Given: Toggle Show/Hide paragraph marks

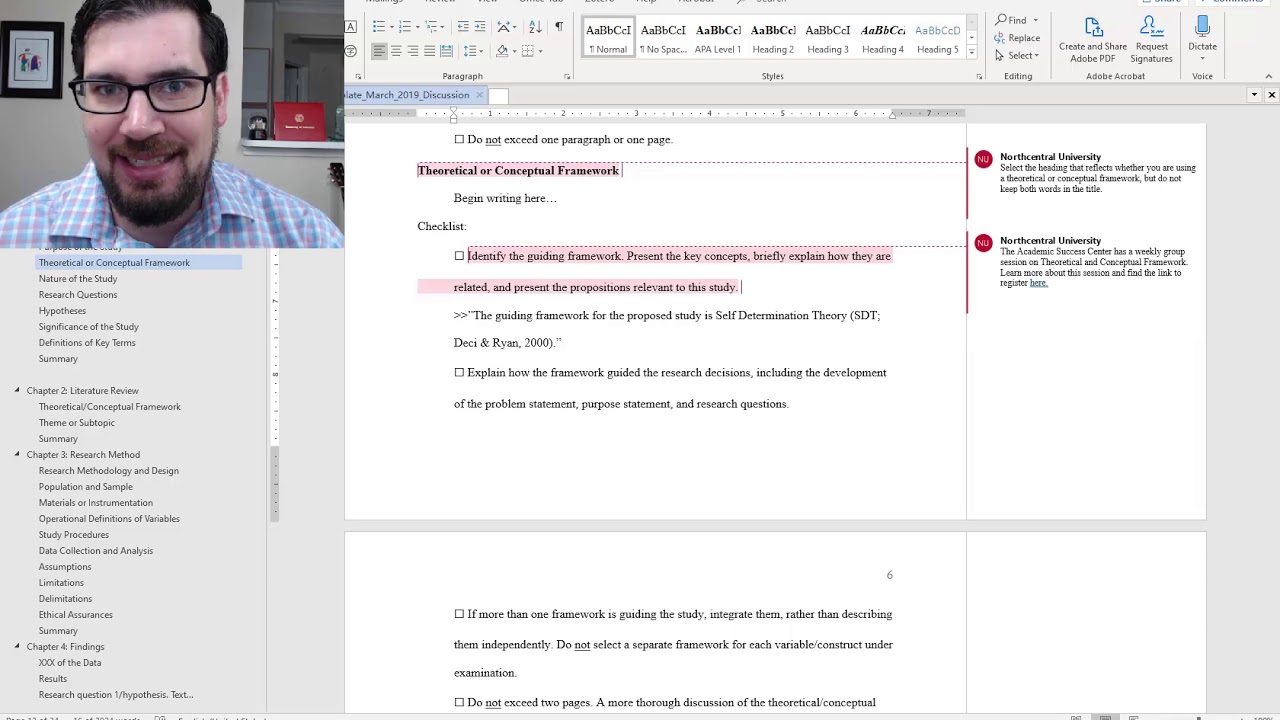Looking at the screenshot, I should (558, 26).
